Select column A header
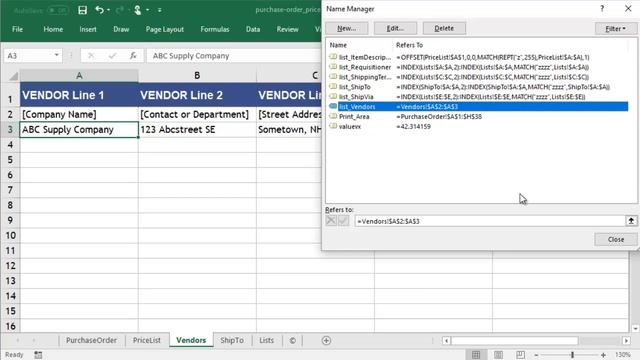Image resolution: width=640 pixels, height=360 pixels. [79, 76]
